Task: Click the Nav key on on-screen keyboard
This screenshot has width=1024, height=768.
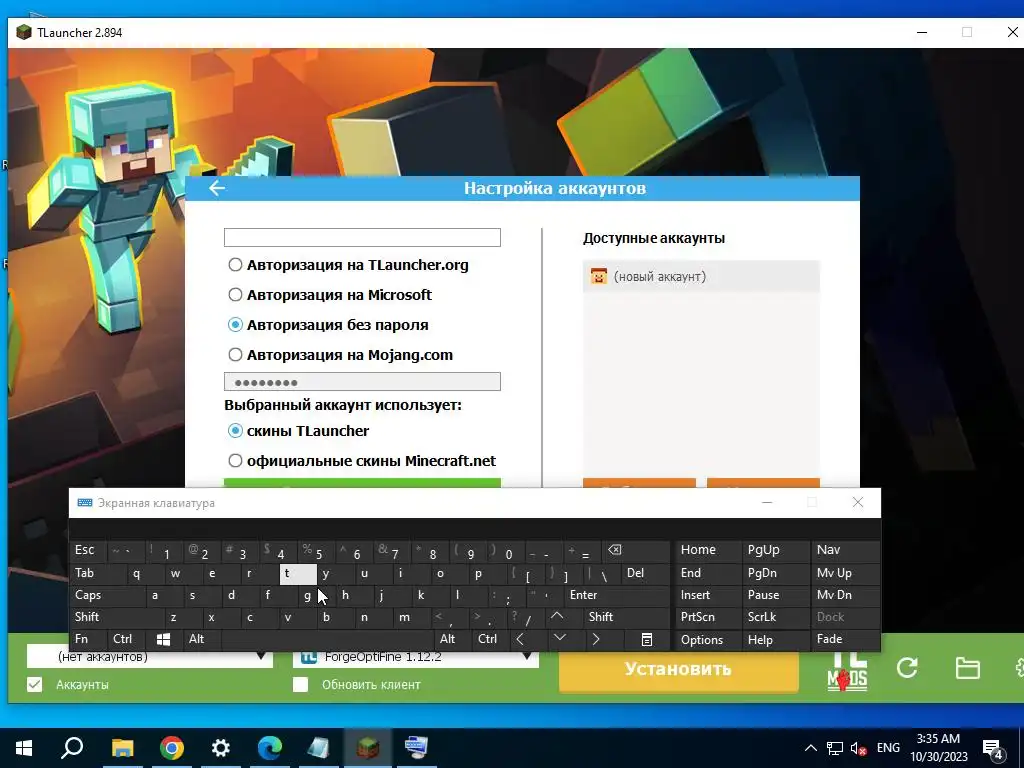Action: pos(844,551)
